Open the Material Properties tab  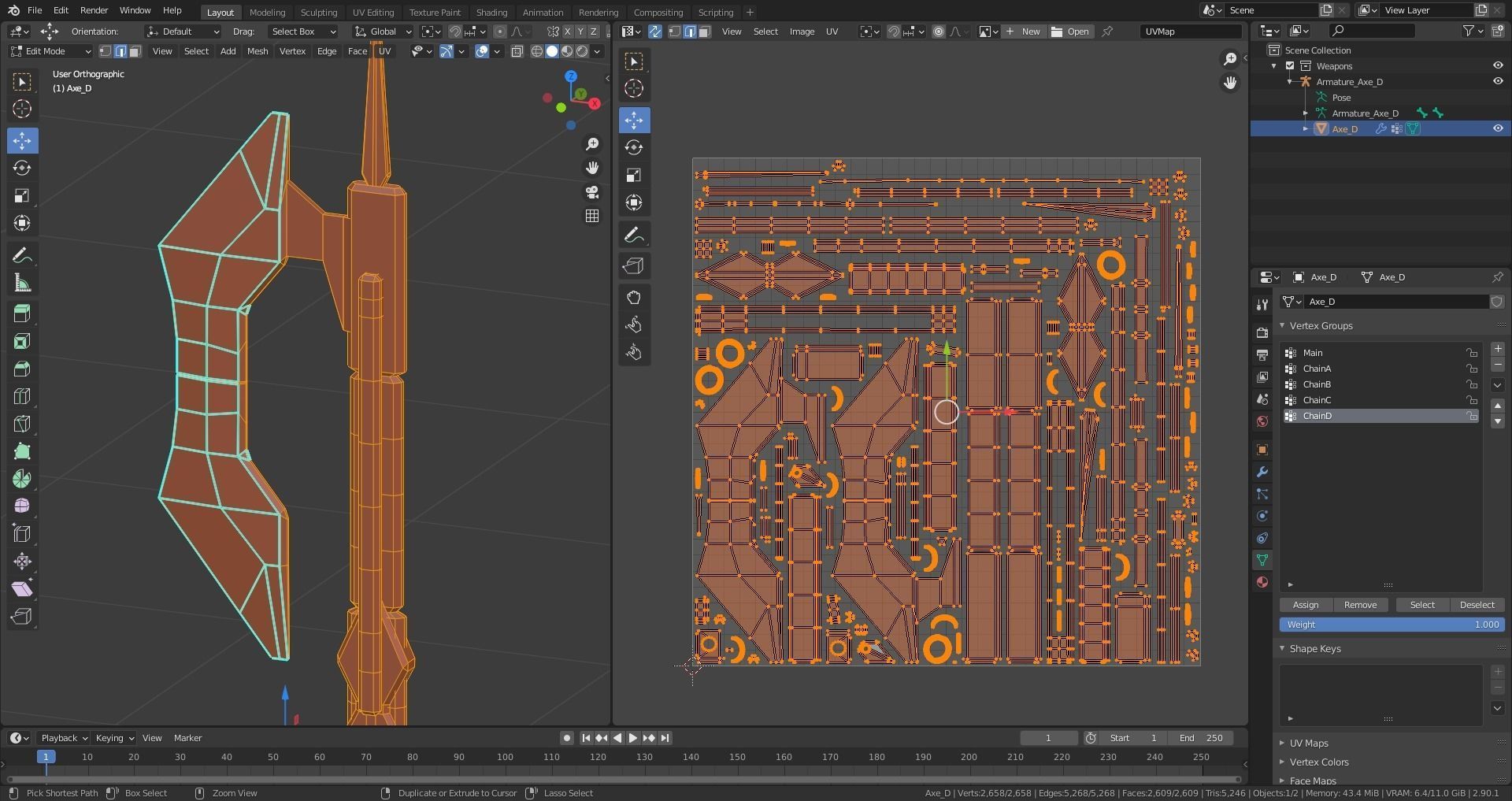[x=1262, y=582]
